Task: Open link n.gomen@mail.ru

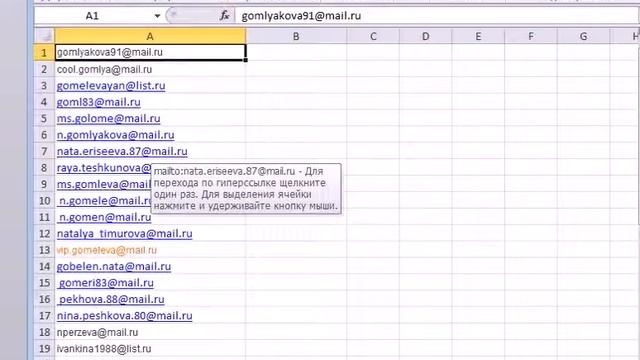Action: point(105,217)
